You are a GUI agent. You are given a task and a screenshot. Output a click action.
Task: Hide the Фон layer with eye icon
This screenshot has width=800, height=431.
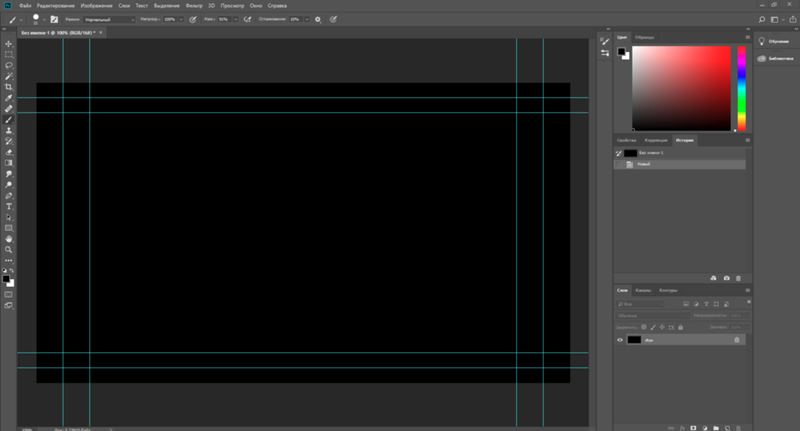coord(620,340)
